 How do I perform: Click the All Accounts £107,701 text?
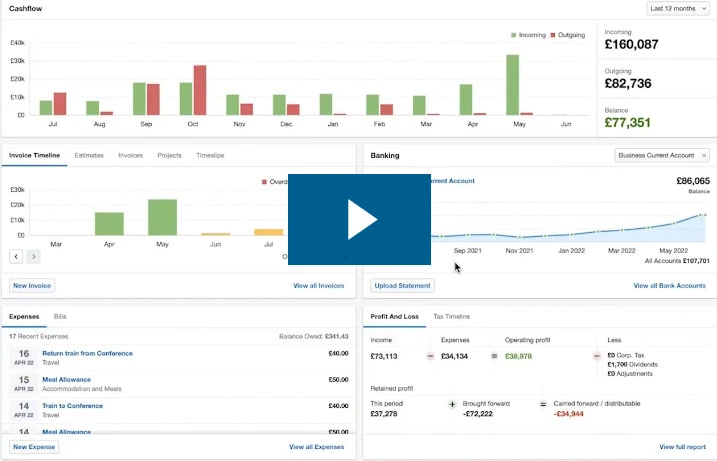coord(677,261)
